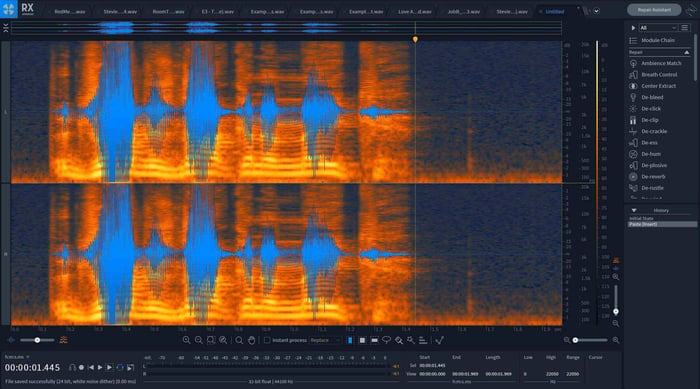Collapse the Repair category

point(687,53)
